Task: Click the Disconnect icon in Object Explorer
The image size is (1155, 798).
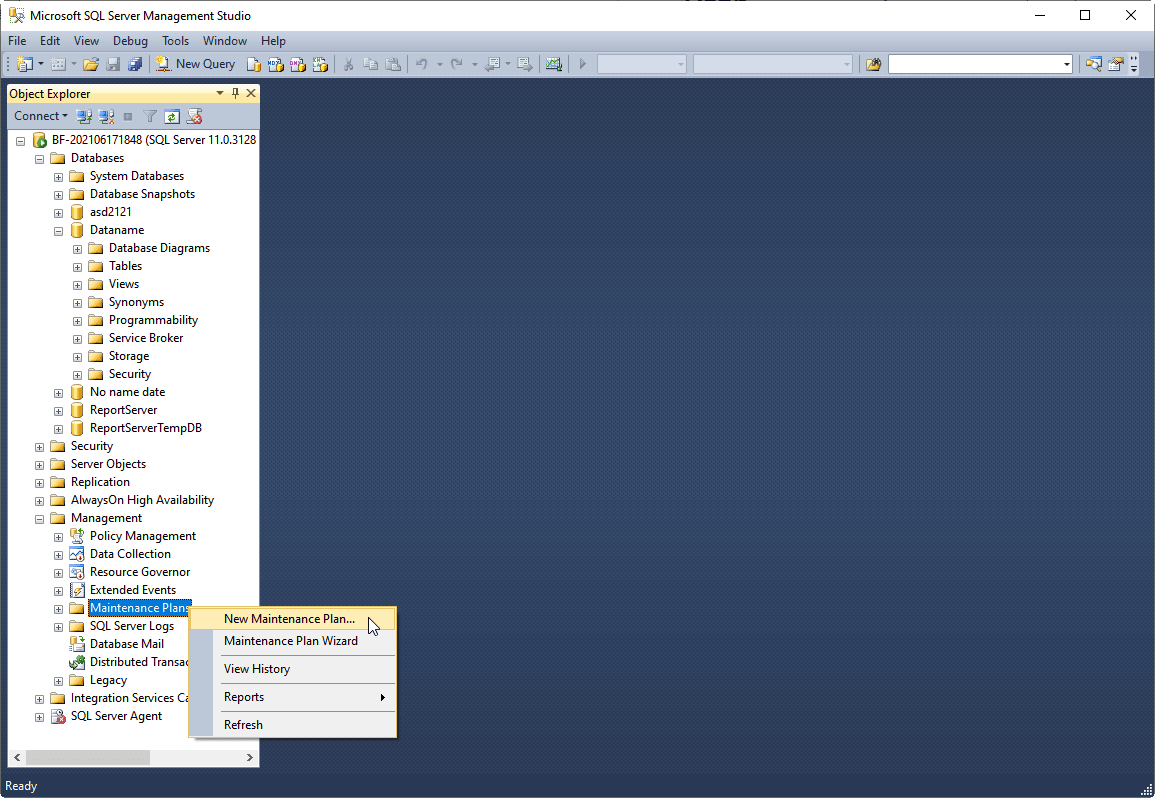Action: [x=106, y=116]
